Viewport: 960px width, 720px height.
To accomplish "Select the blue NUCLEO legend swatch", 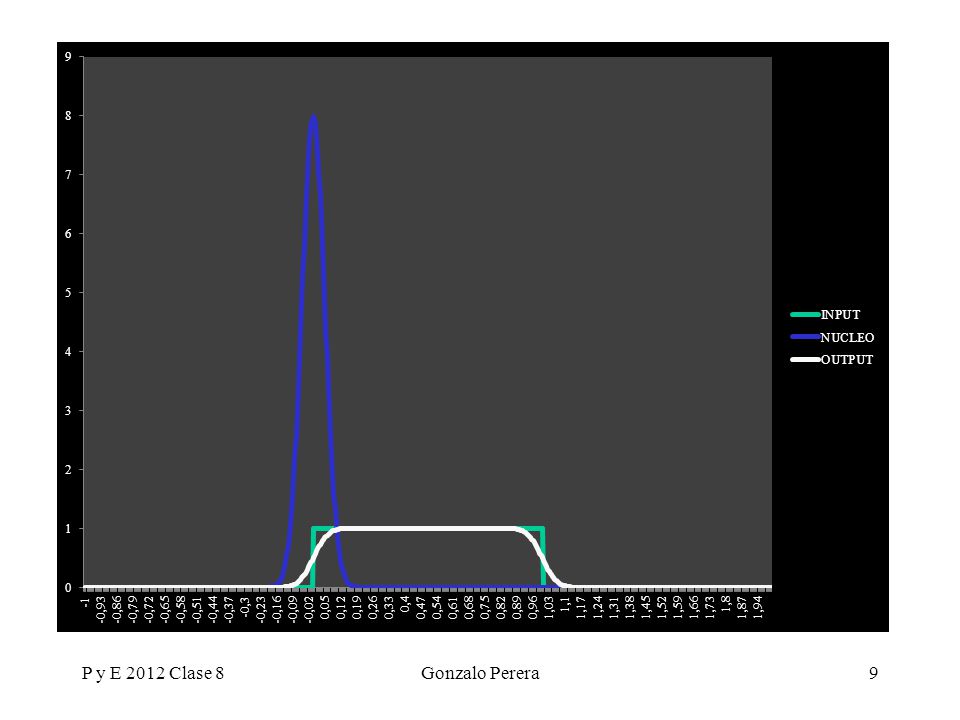I will [805, 337].
